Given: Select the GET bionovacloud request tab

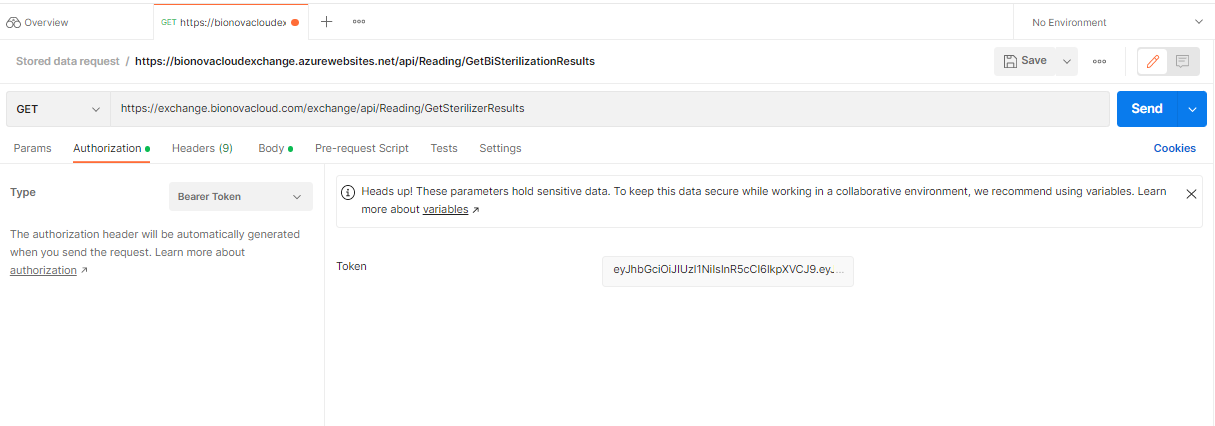Looking at the screenshot, I should pos(230,21).
